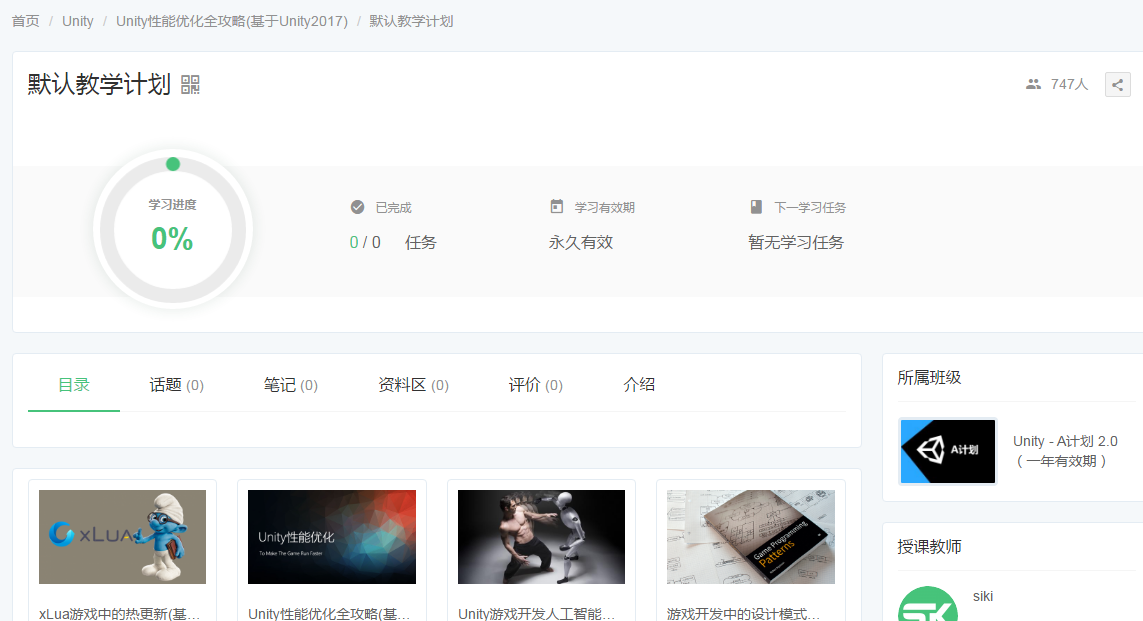Go to 首页 in the breadcrumb
This screenshot has height=621, width=1143.
tap(26, 21)
